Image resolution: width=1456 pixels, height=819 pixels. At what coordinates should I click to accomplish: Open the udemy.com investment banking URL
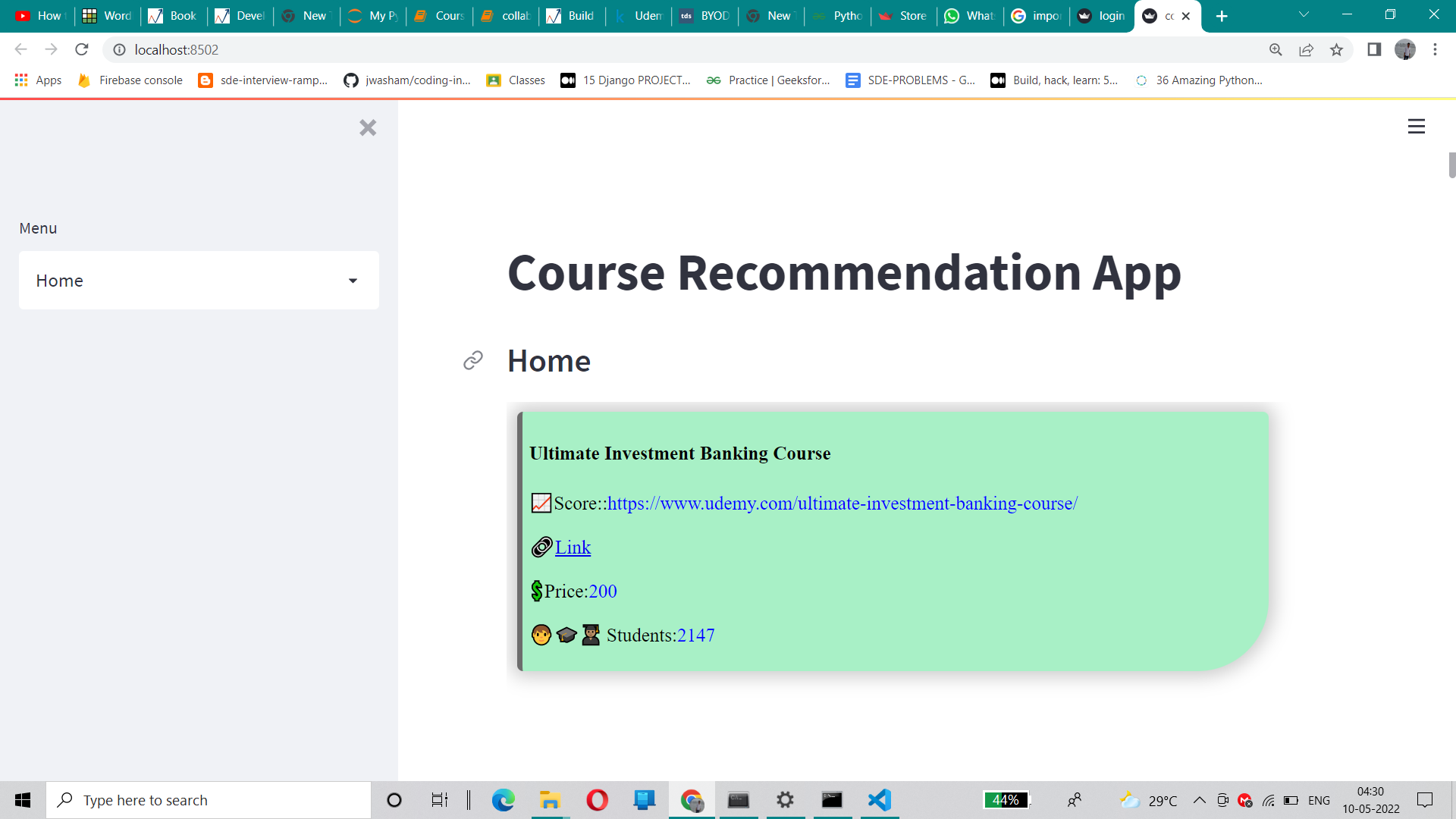pyautogui.click(x=842, y=503)
